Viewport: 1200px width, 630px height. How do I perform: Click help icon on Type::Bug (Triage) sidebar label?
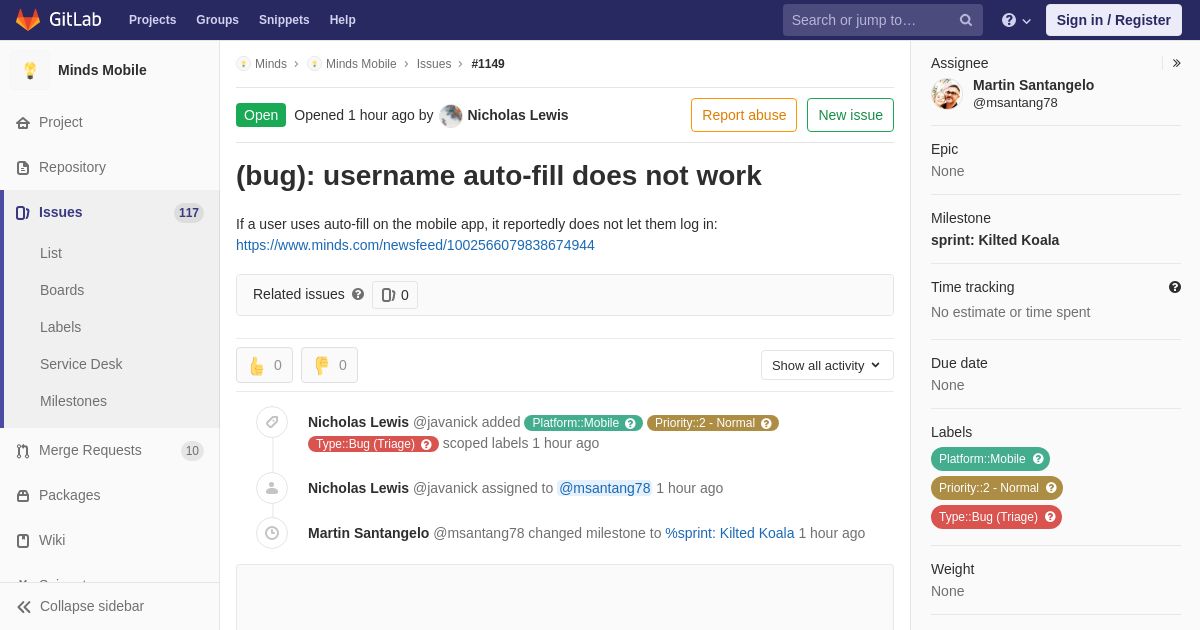pos(1050,517)
